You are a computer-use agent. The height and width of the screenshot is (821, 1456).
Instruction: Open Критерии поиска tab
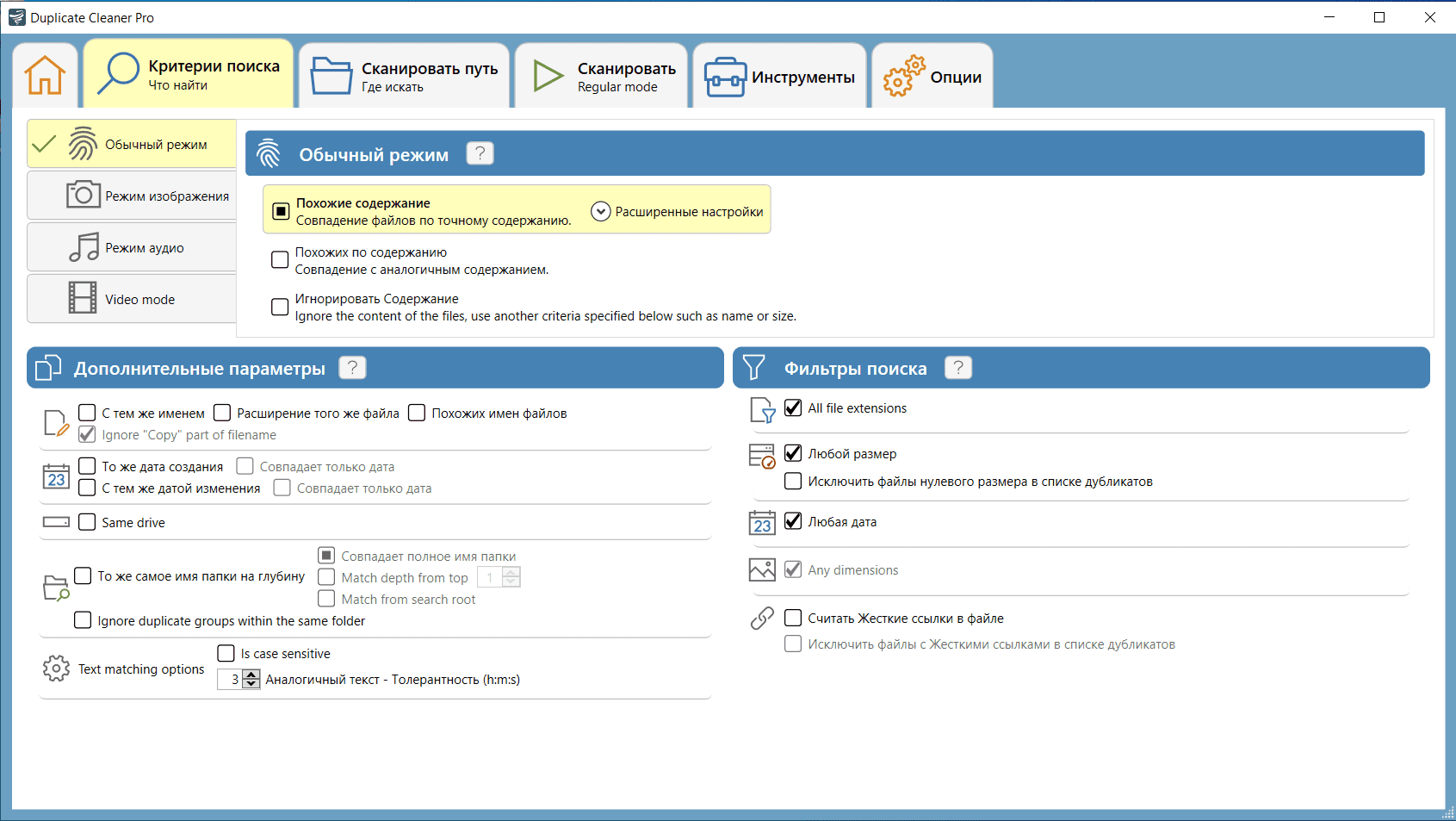coord(189,73)
